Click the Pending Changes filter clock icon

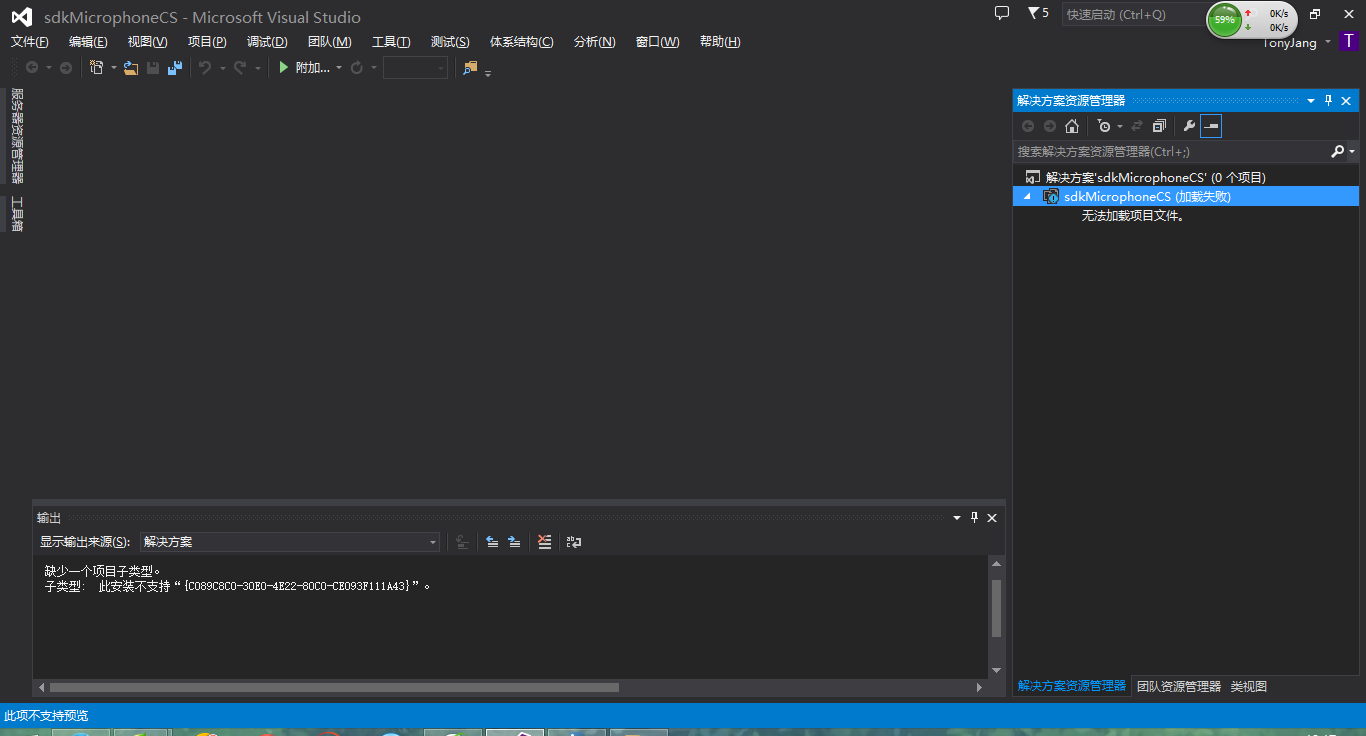pos(1103,126)
